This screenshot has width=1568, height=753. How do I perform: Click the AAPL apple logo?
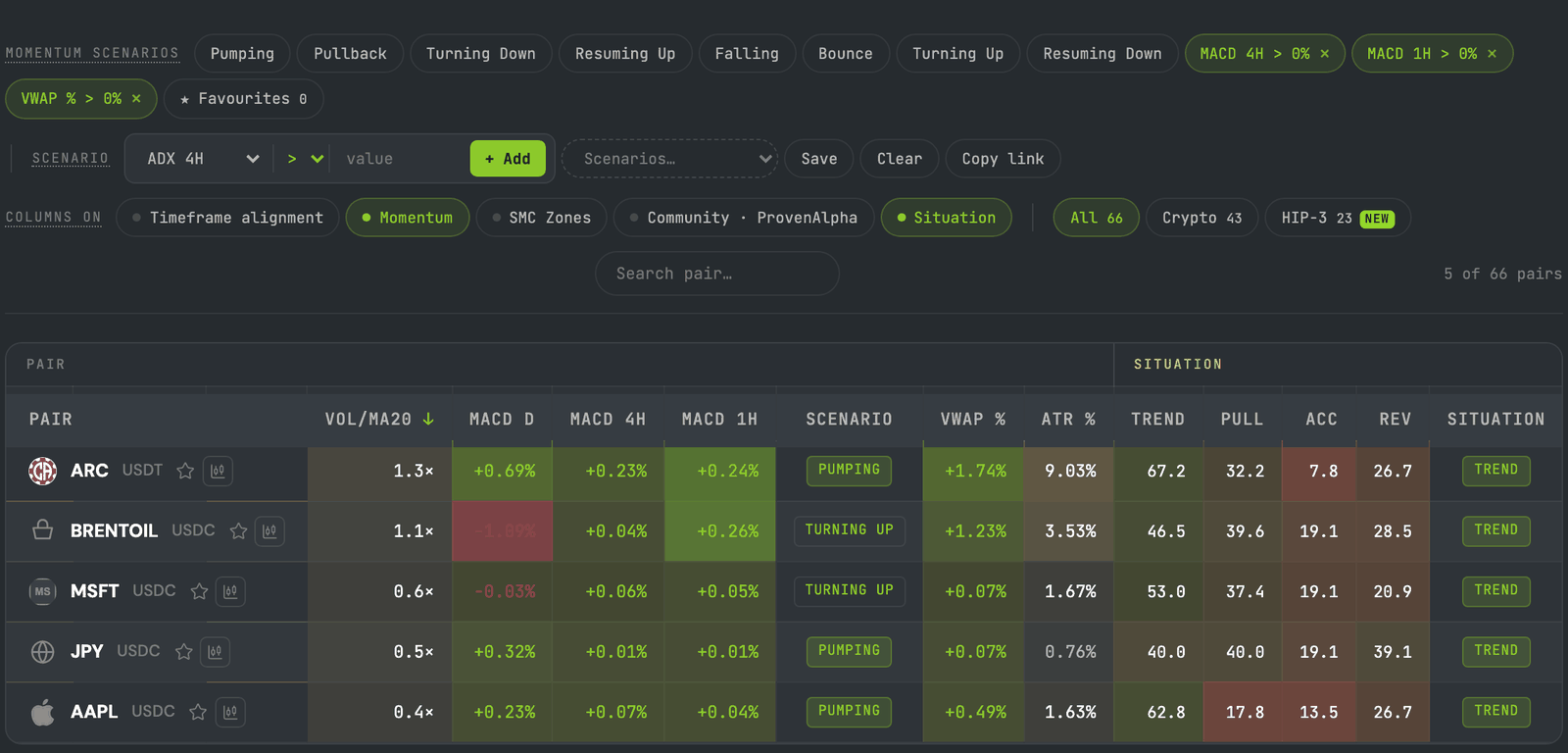[42, 712]
